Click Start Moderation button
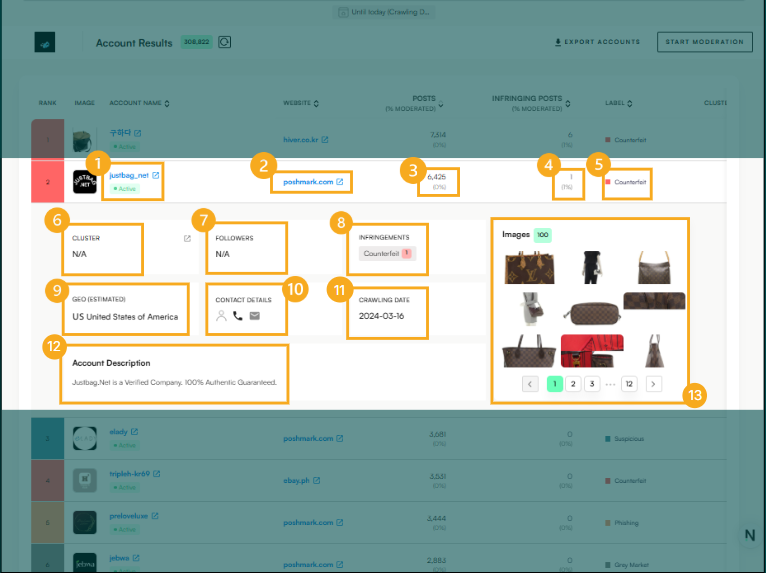Image resolution: width=766 pixels, height=573 pixels. [704, 42]
